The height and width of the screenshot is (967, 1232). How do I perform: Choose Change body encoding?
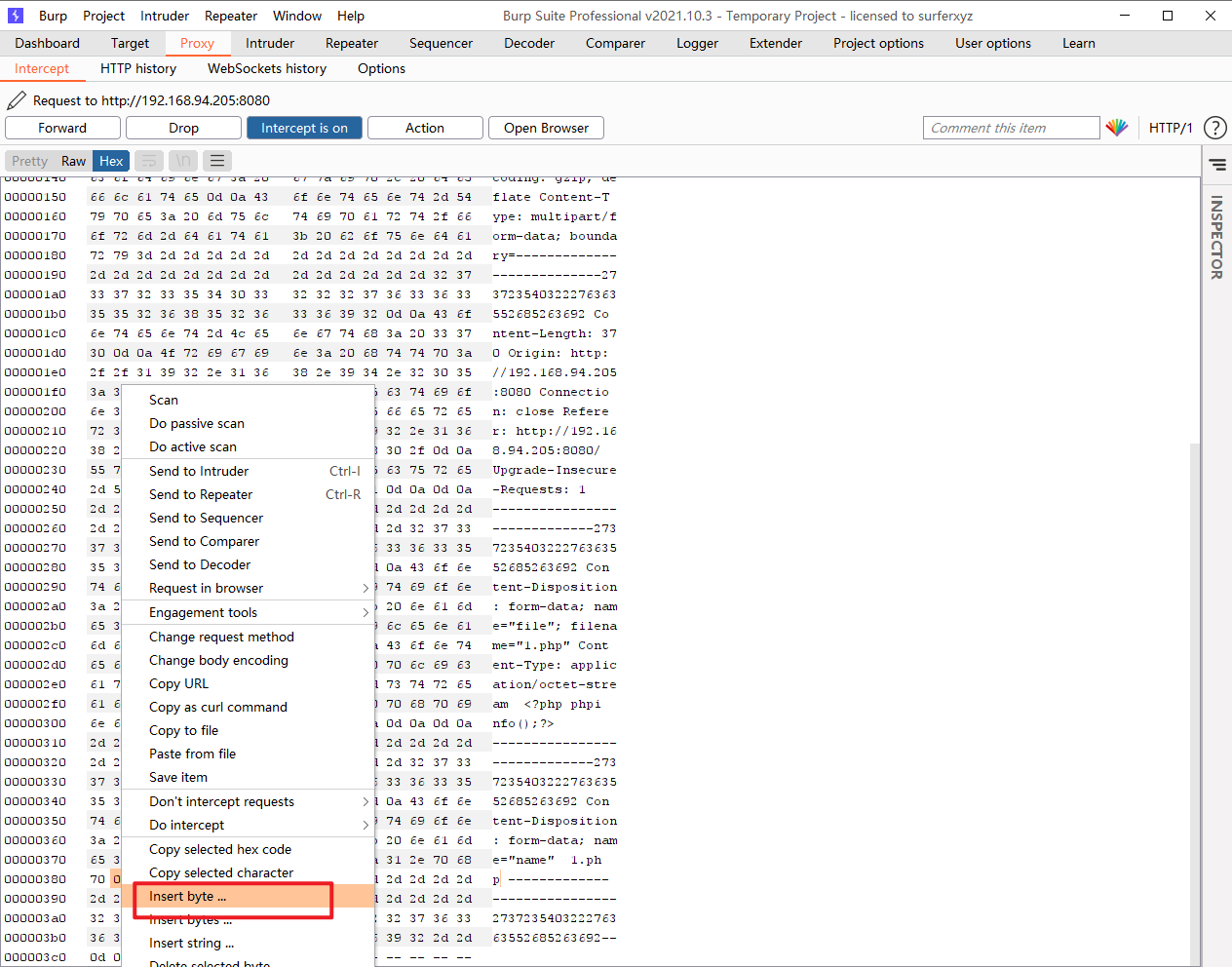coord(248,660)
